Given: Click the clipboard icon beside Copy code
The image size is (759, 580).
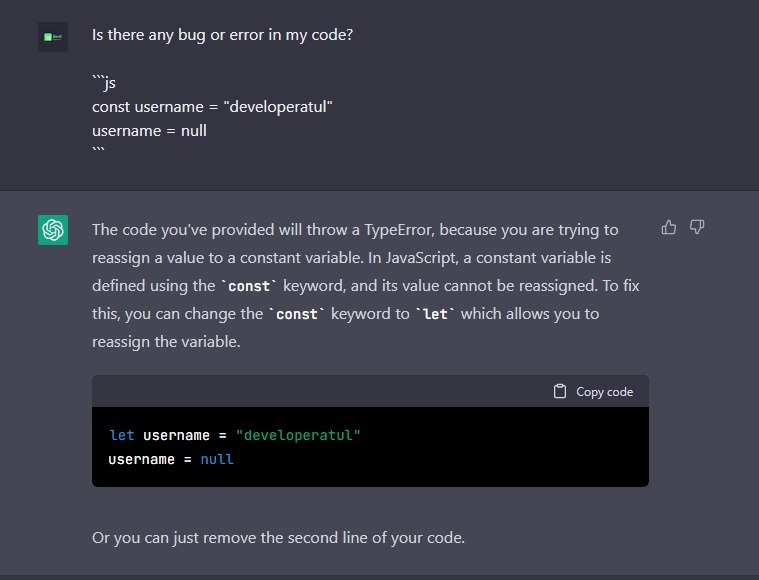Looking at the screenshot, I should 560,391.
